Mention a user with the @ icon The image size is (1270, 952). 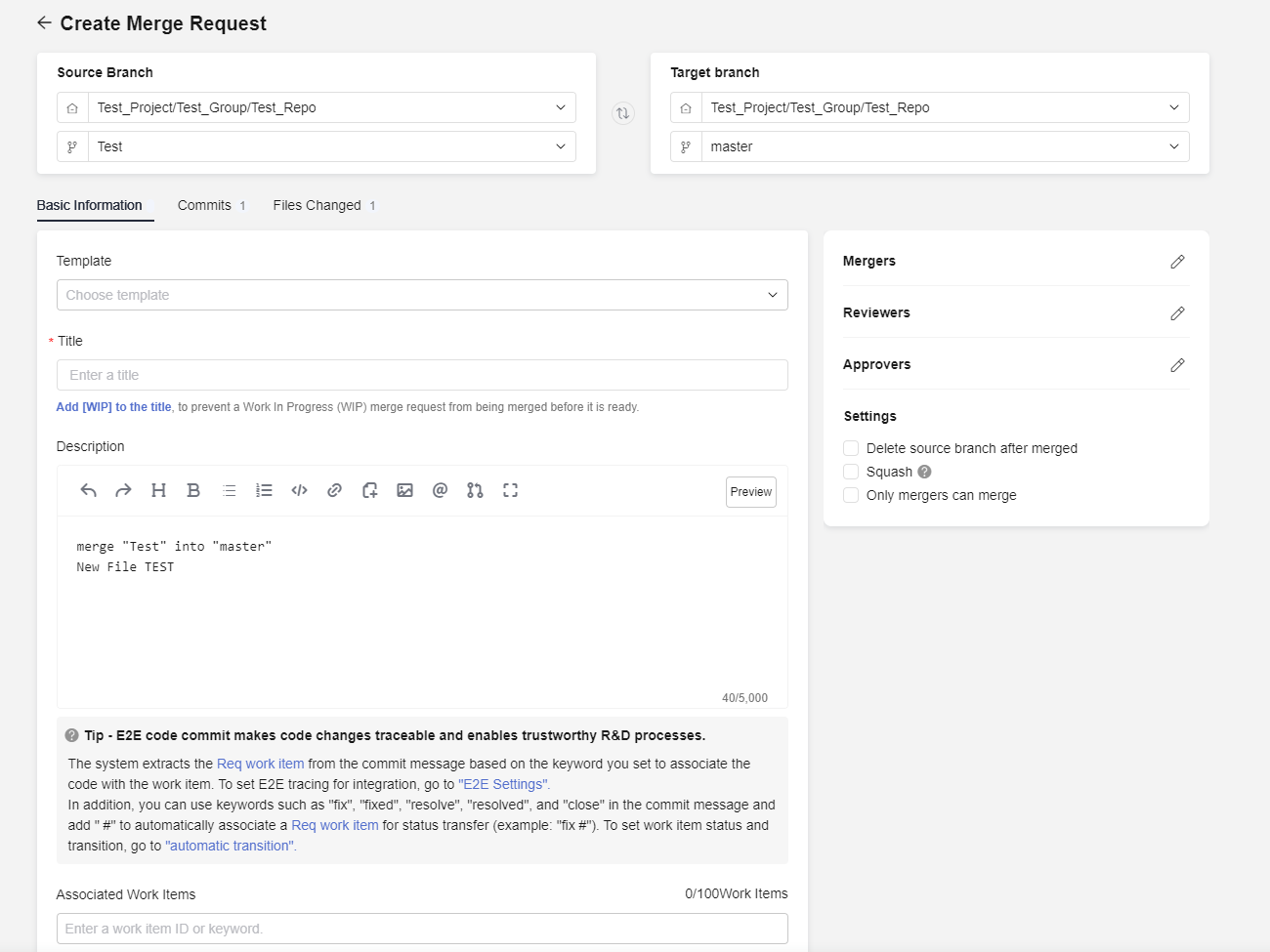[440, 490]
